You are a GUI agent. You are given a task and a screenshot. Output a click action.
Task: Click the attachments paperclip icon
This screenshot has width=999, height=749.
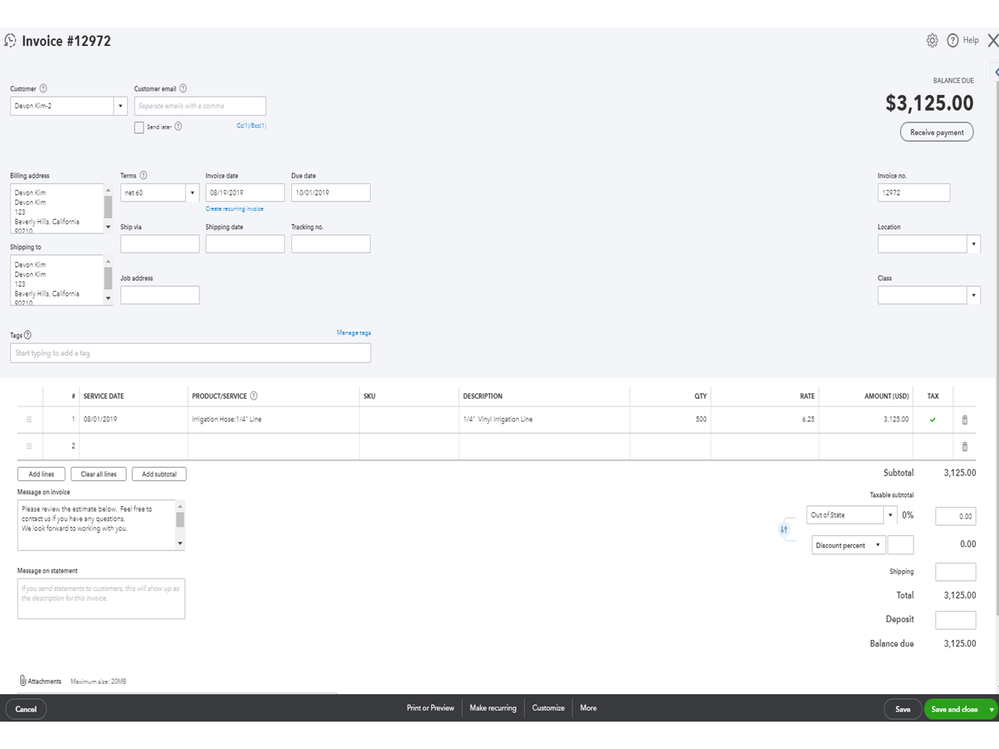point(22,681)
